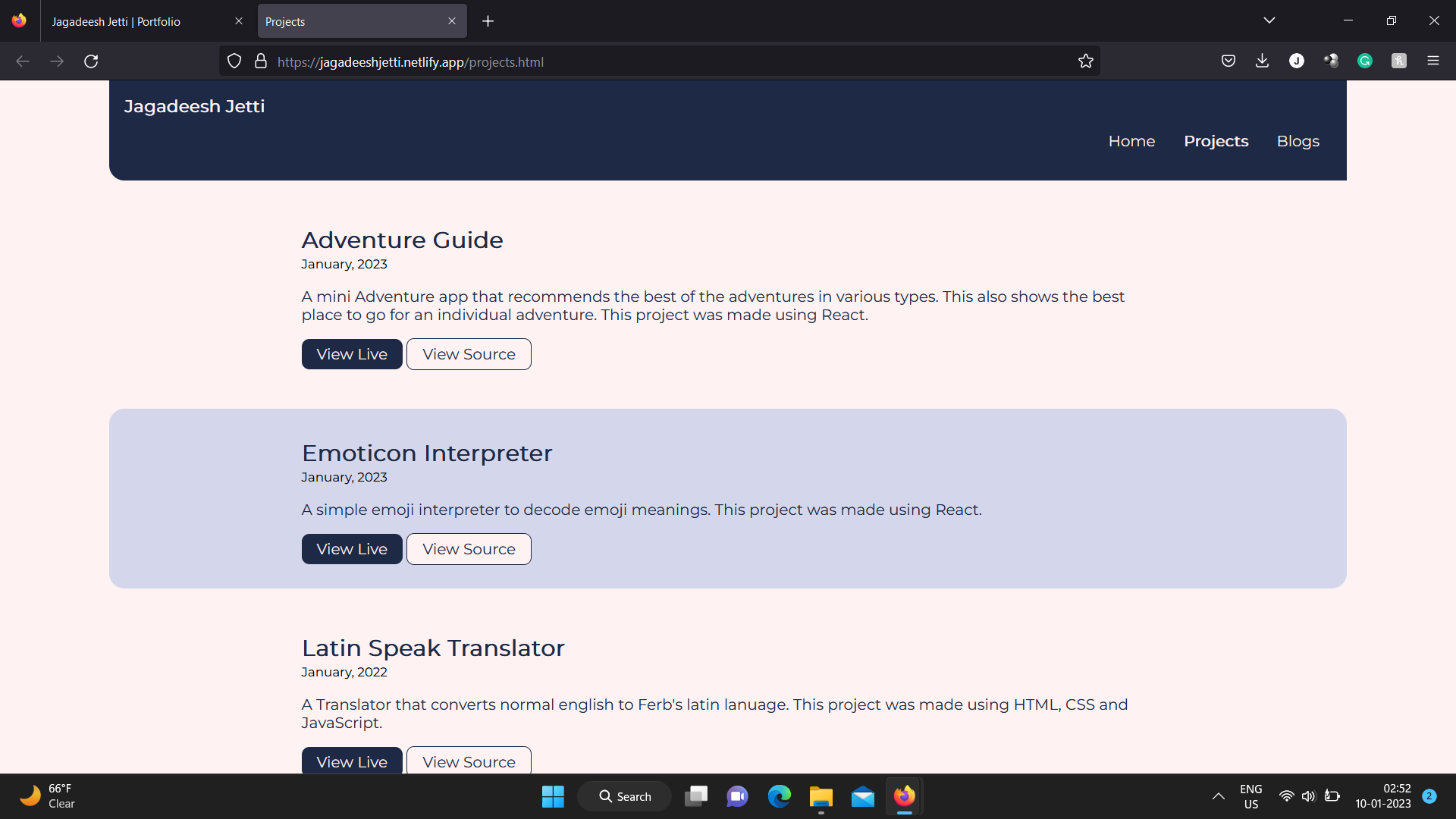Open the Firefox hamburger menu
Screen dimensions: 1456x819
click(1434, 61)
